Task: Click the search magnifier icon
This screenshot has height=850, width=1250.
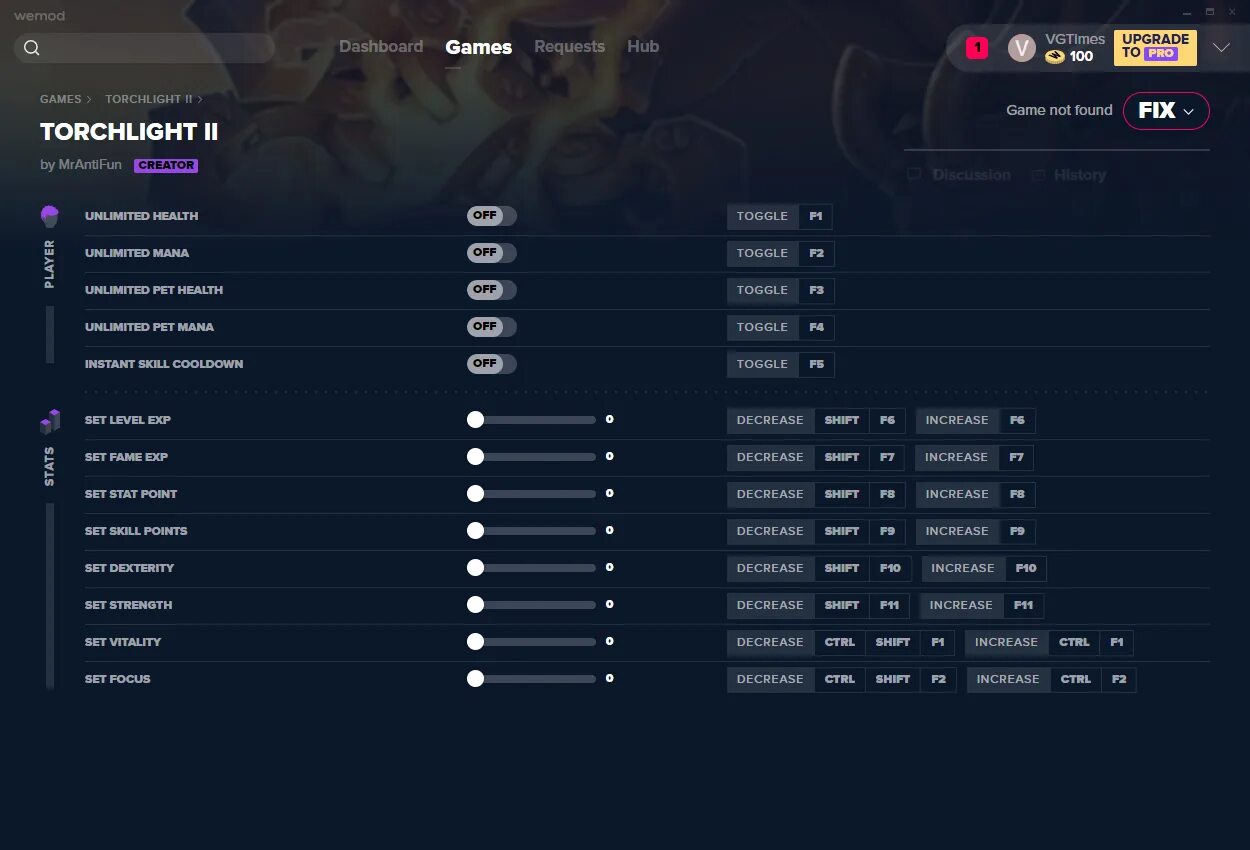Action: (32, 48)
